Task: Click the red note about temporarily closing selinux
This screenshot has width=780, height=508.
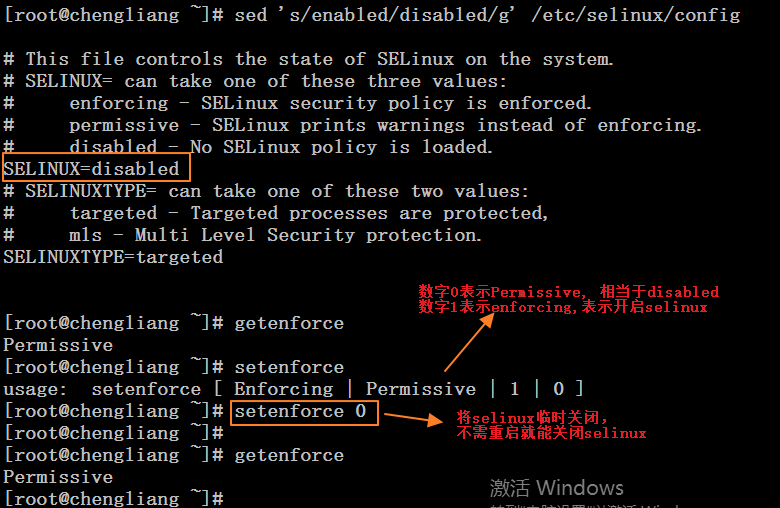Action: (x=551, y=425)
